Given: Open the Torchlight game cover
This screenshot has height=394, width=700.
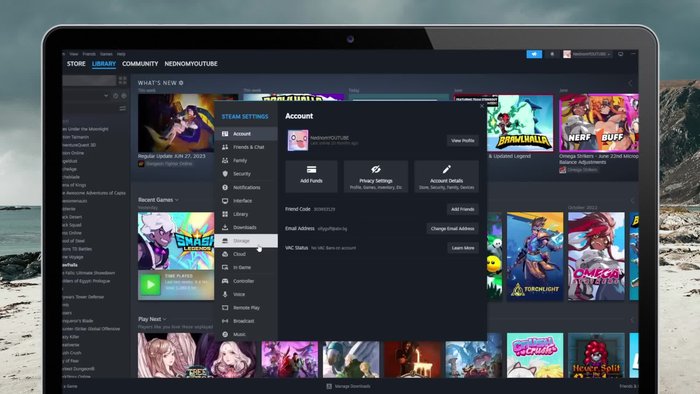Looking at the screenshot, I should tap(535, 256).
